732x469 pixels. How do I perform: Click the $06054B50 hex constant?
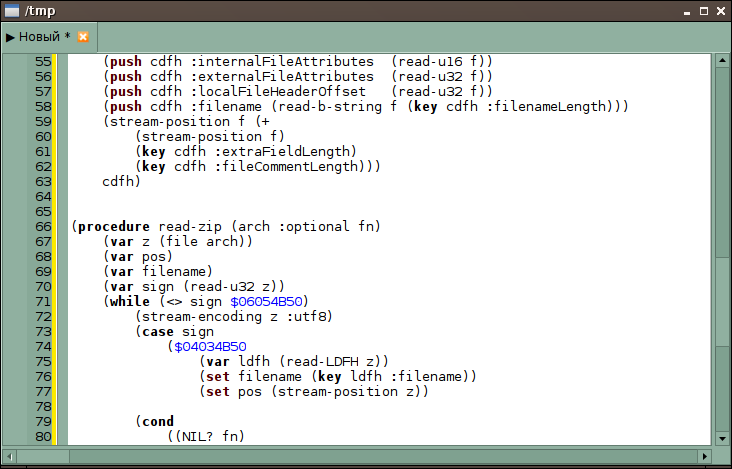268,301
